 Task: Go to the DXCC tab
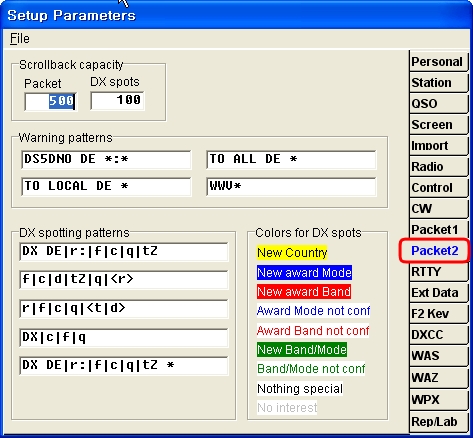[x=438, y=335]
